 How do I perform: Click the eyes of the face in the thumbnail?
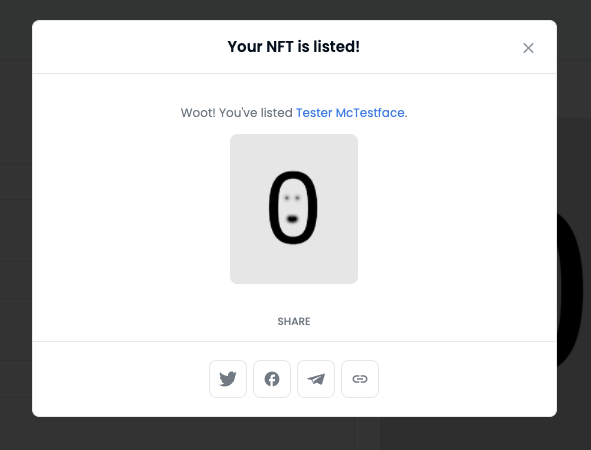point(292,198)
